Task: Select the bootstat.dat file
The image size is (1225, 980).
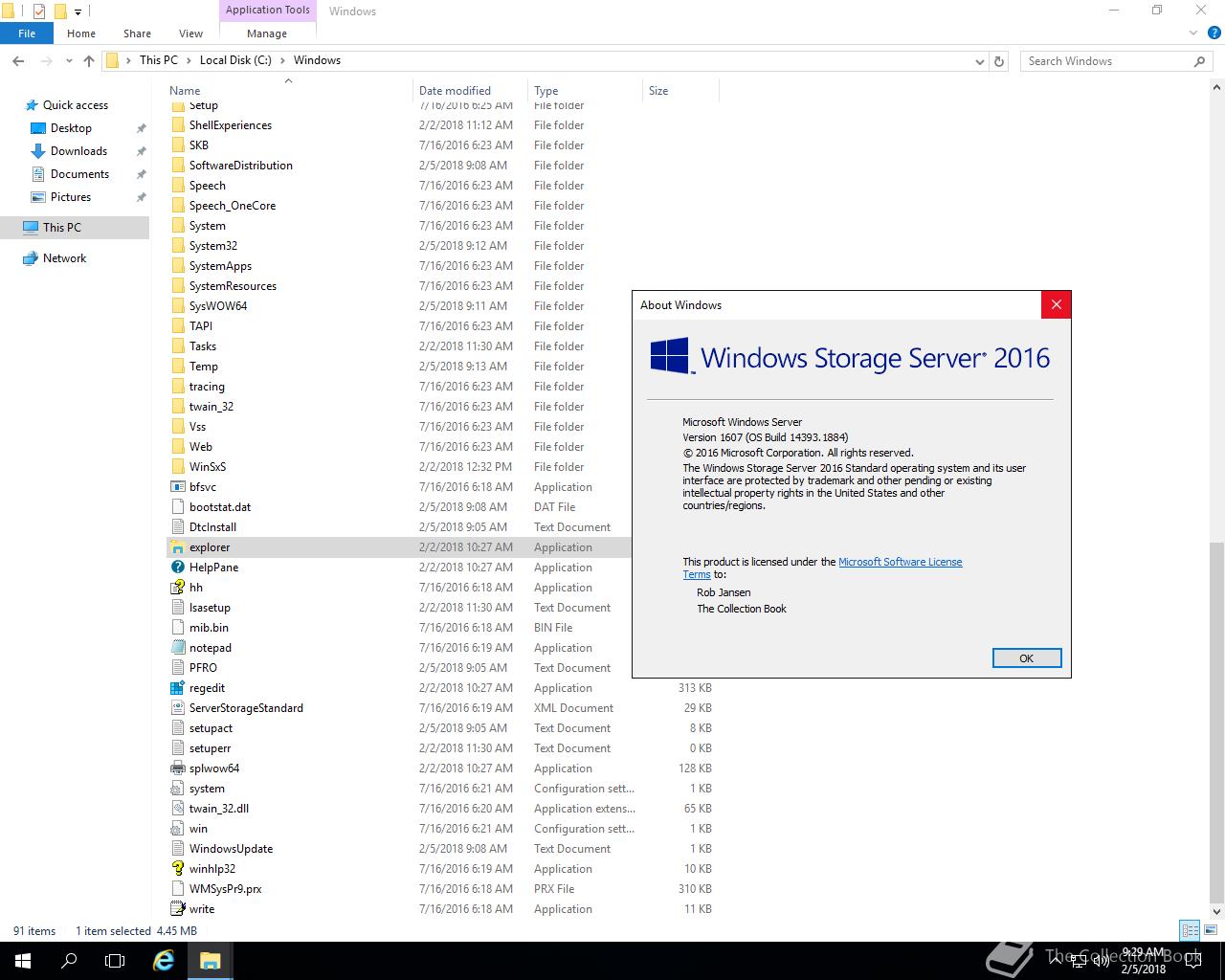Action: [x=219, y=507]
